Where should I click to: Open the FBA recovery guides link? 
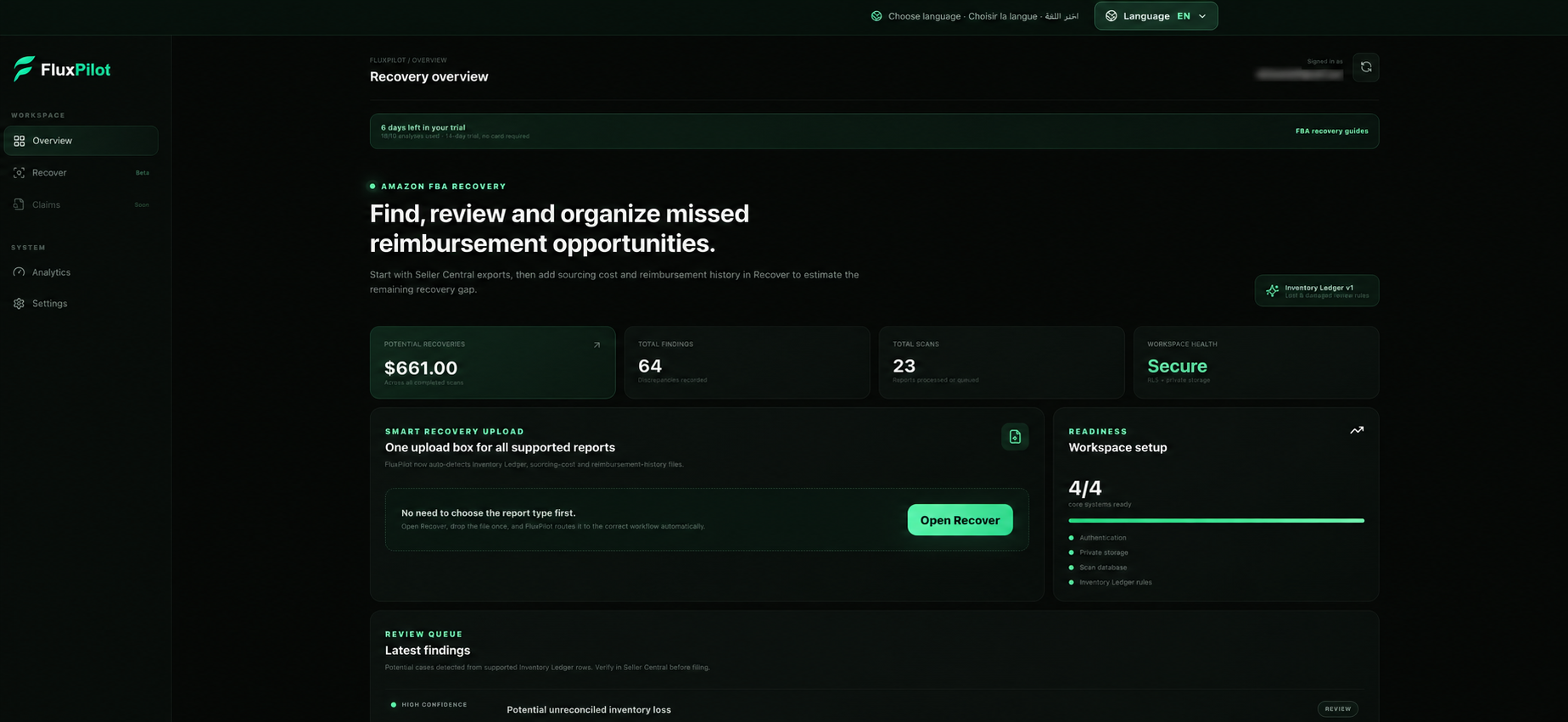(1331, 132)
